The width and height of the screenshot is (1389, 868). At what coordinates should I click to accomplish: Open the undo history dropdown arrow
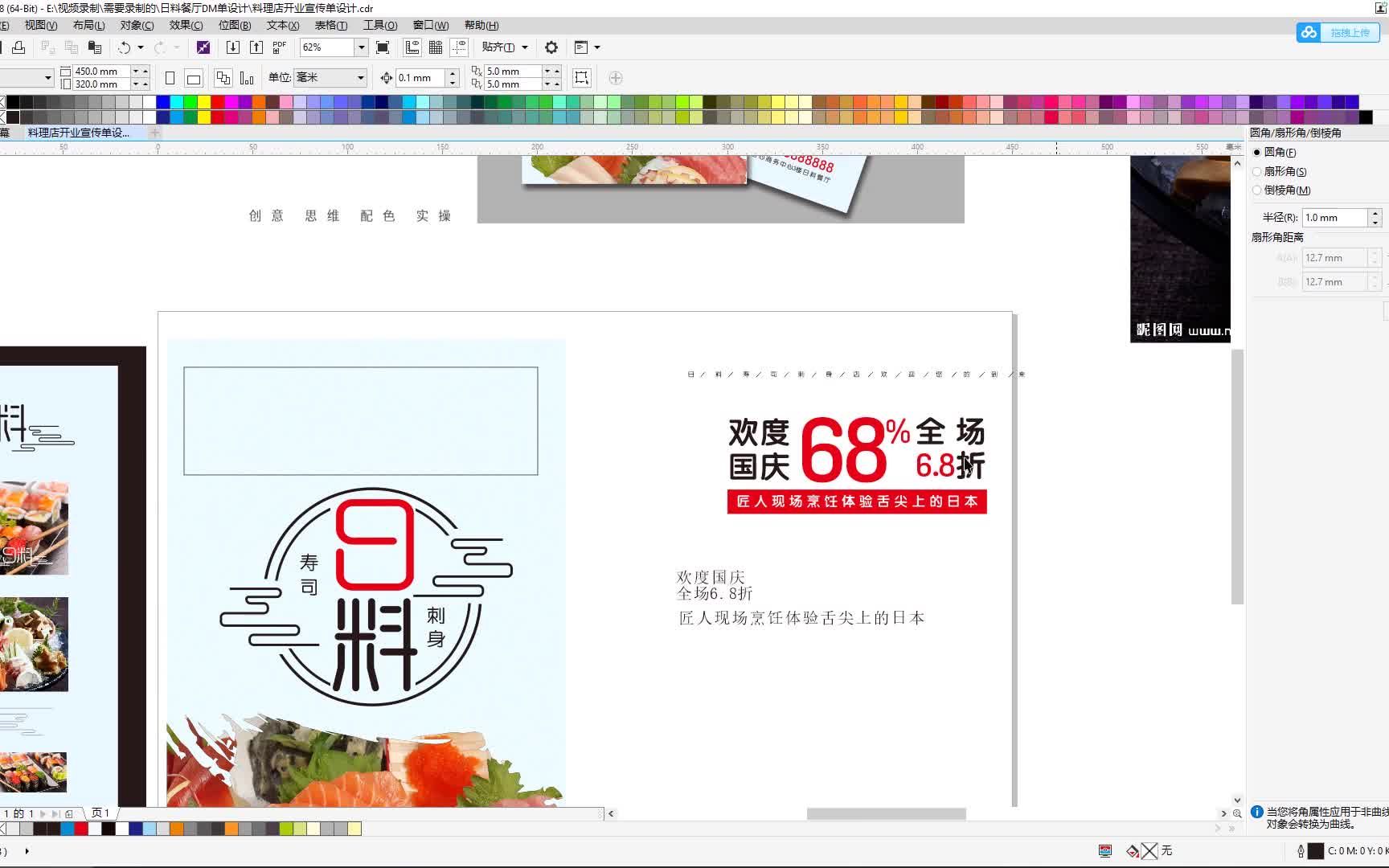coord(140,47)
